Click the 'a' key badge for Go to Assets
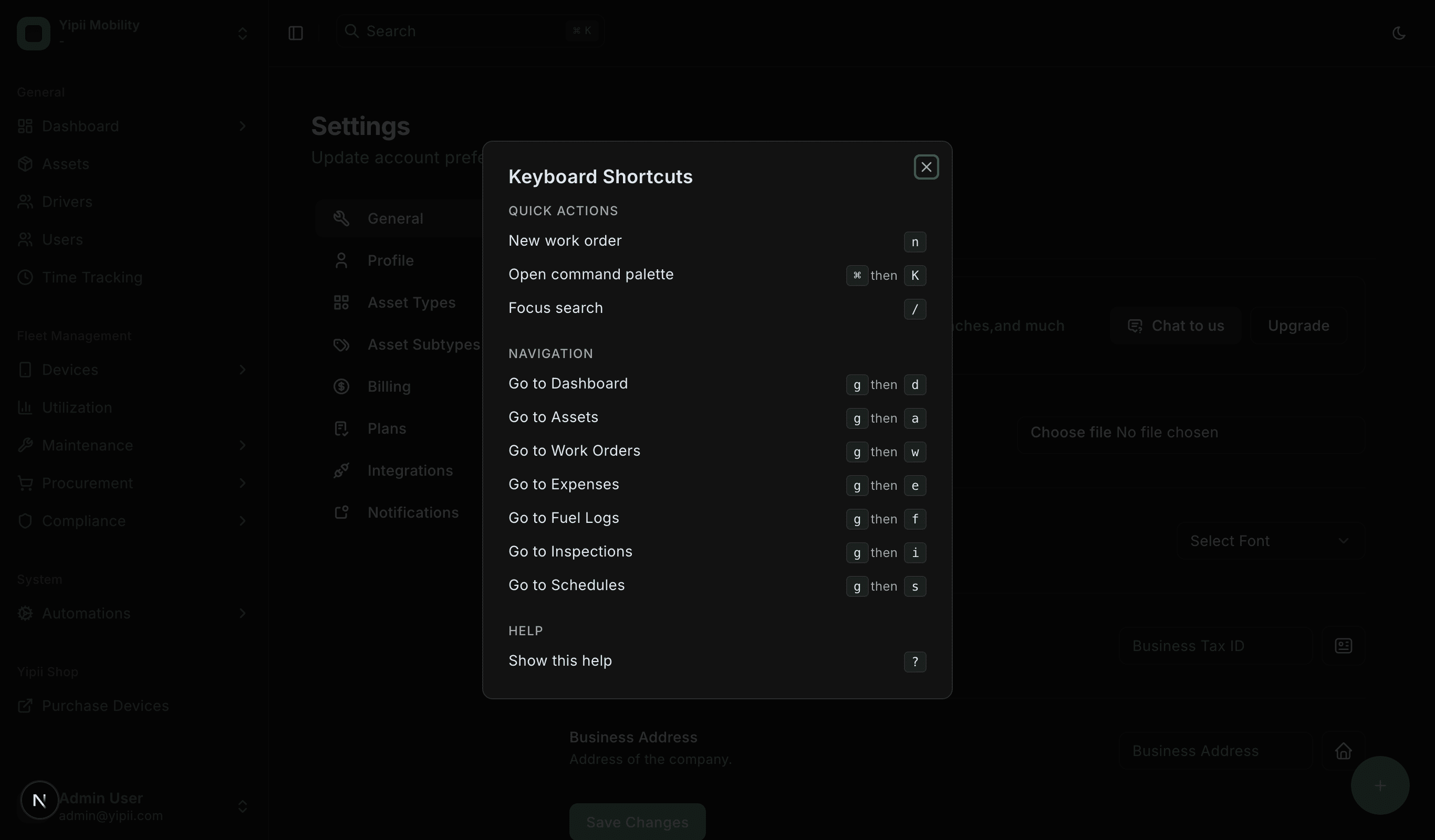 pos(914,418)
